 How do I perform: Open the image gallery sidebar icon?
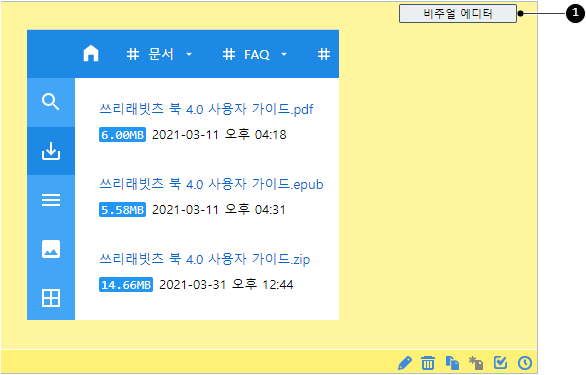coord(51,249)
